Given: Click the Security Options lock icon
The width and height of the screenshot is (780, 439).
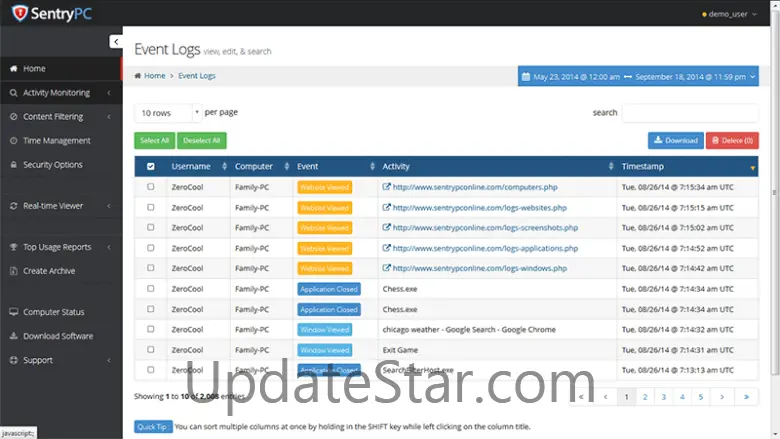Looking at the screenshot, I should tap(13, 165).
